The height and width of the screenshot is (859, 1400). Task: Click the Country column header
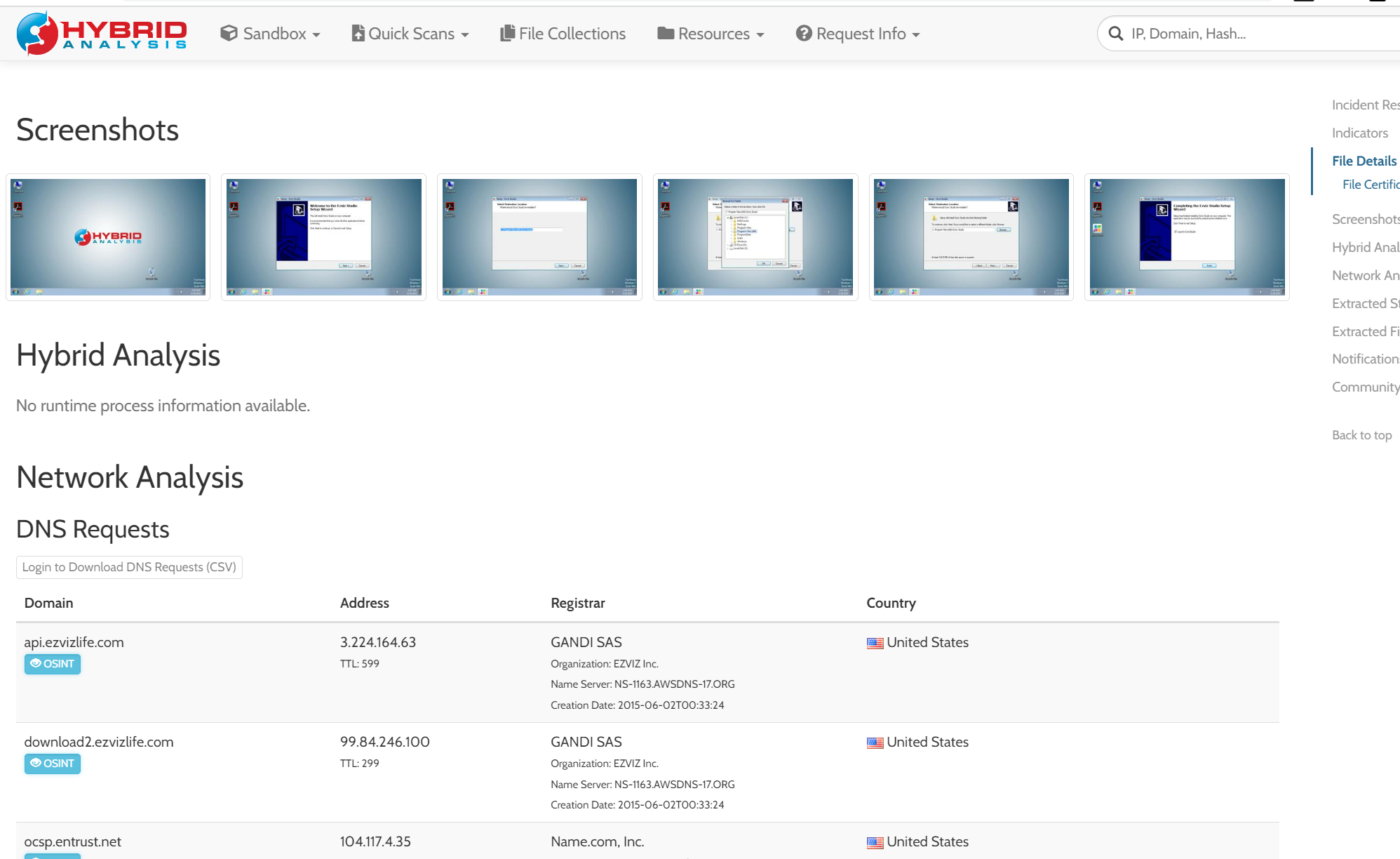click(891, 603)
